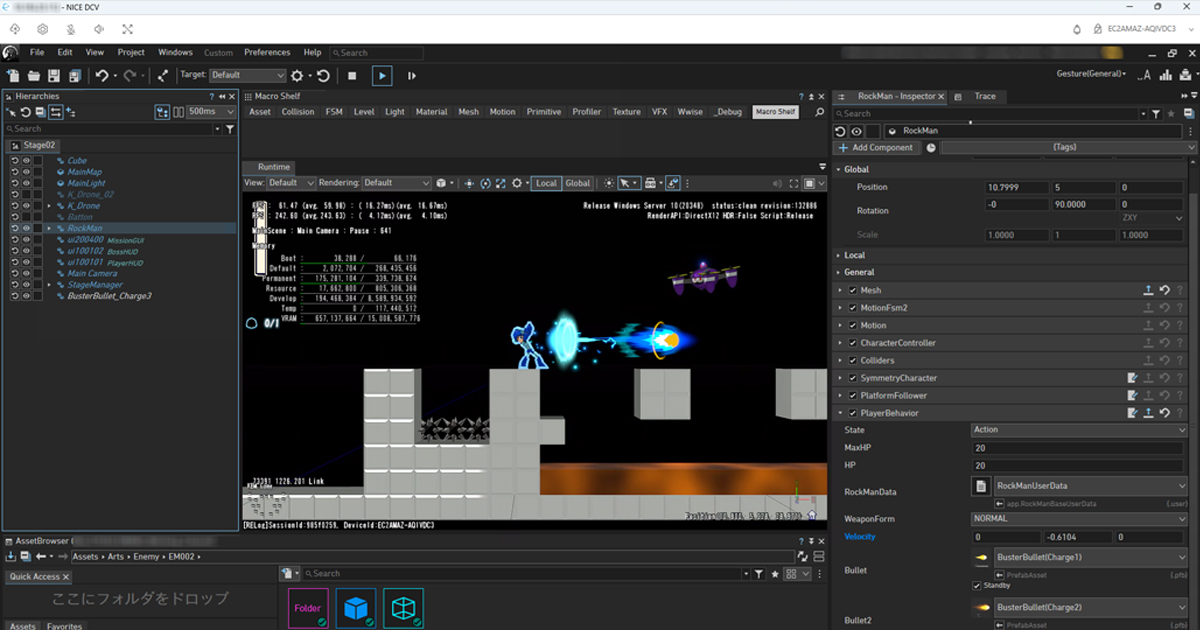Screen dimensions: 1200x630
Task: Open the Edit menu
Action: tap(65, 52)
